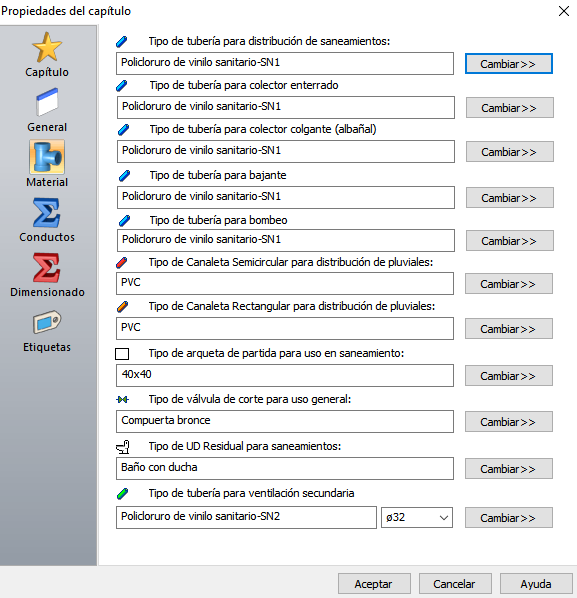The image size is (577, 598).
Task: Click the colector colgante pipe field
Action: point(286,151)
